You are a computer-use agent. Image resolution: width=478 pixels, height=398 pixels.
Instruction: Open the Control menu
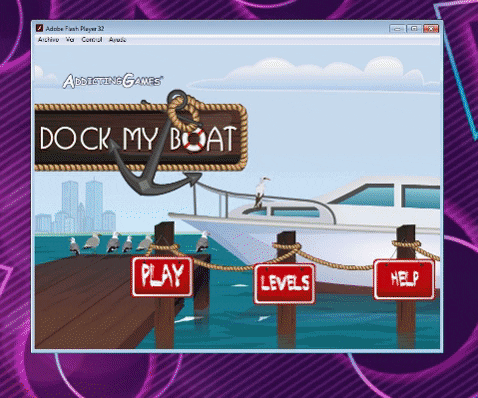[x=92, y=40]
